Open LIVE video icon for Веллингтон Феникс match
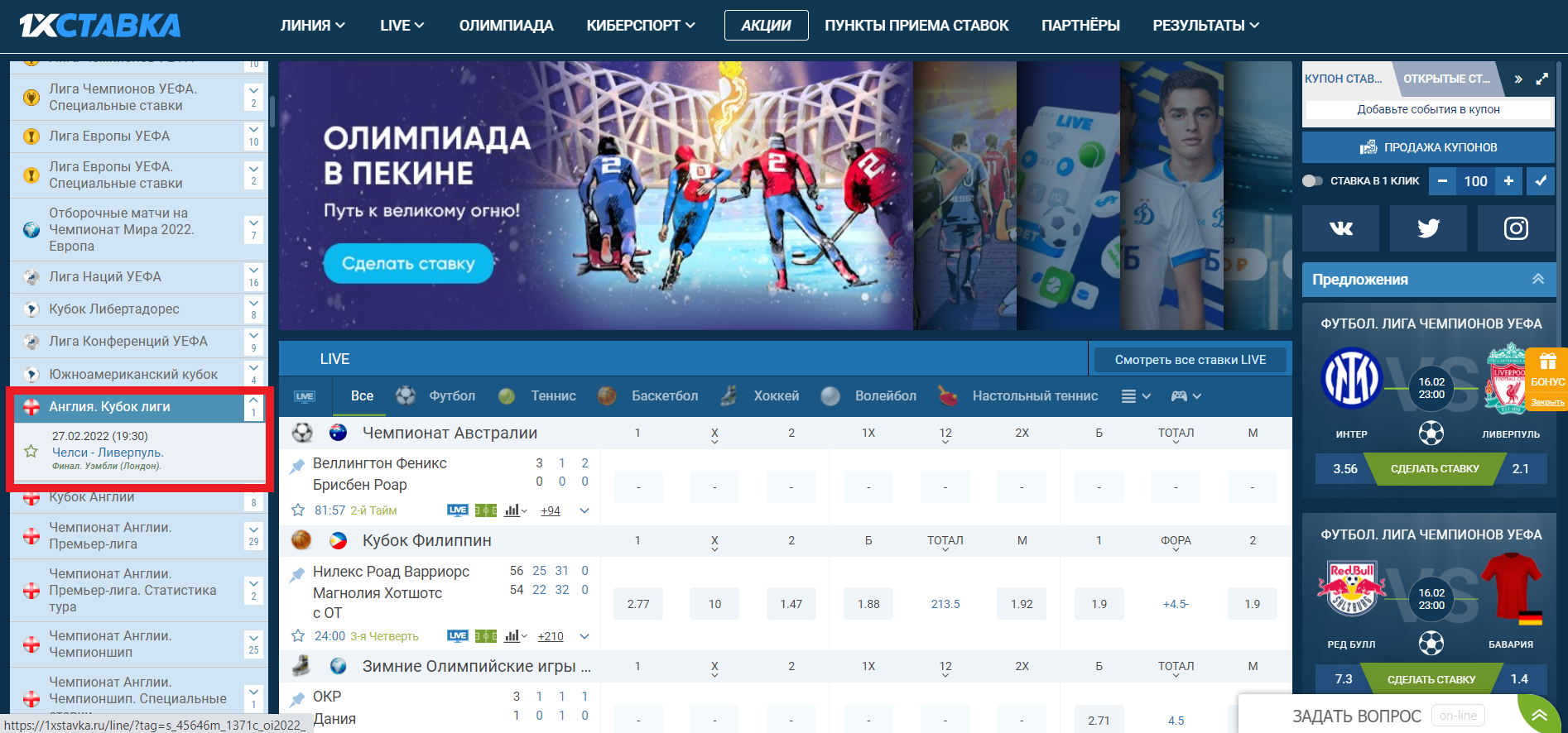The image size is (1568, 733). click(458, 510)
